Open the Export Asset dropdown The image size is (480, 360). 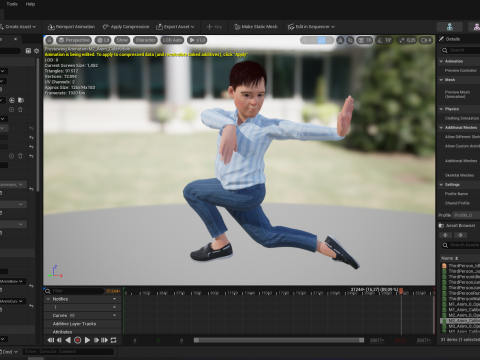click(x=175, y=27)
